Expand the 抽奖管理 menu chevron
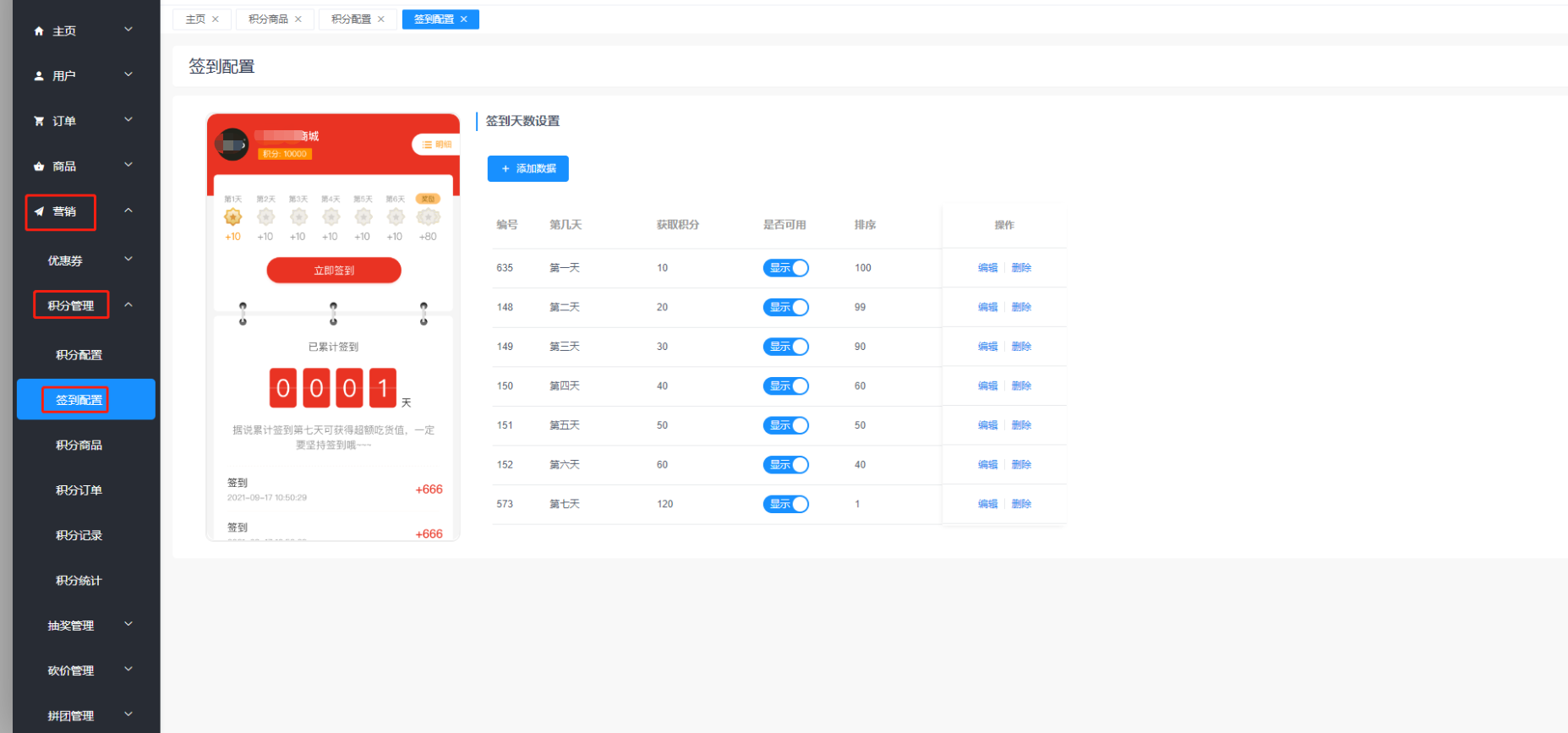1568x733 pixels. 128,625
